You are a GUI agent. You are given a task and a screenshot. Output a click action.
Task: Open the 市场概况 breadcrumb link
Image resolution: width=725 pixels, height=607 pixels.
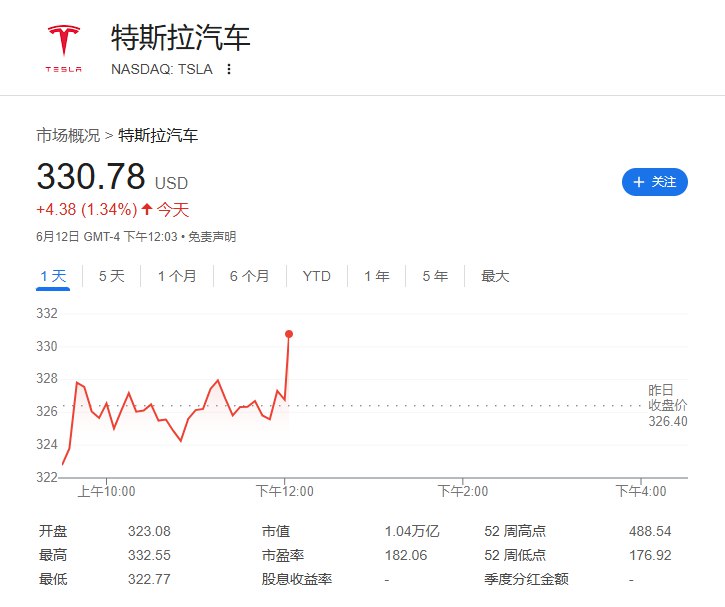[68, 135]
